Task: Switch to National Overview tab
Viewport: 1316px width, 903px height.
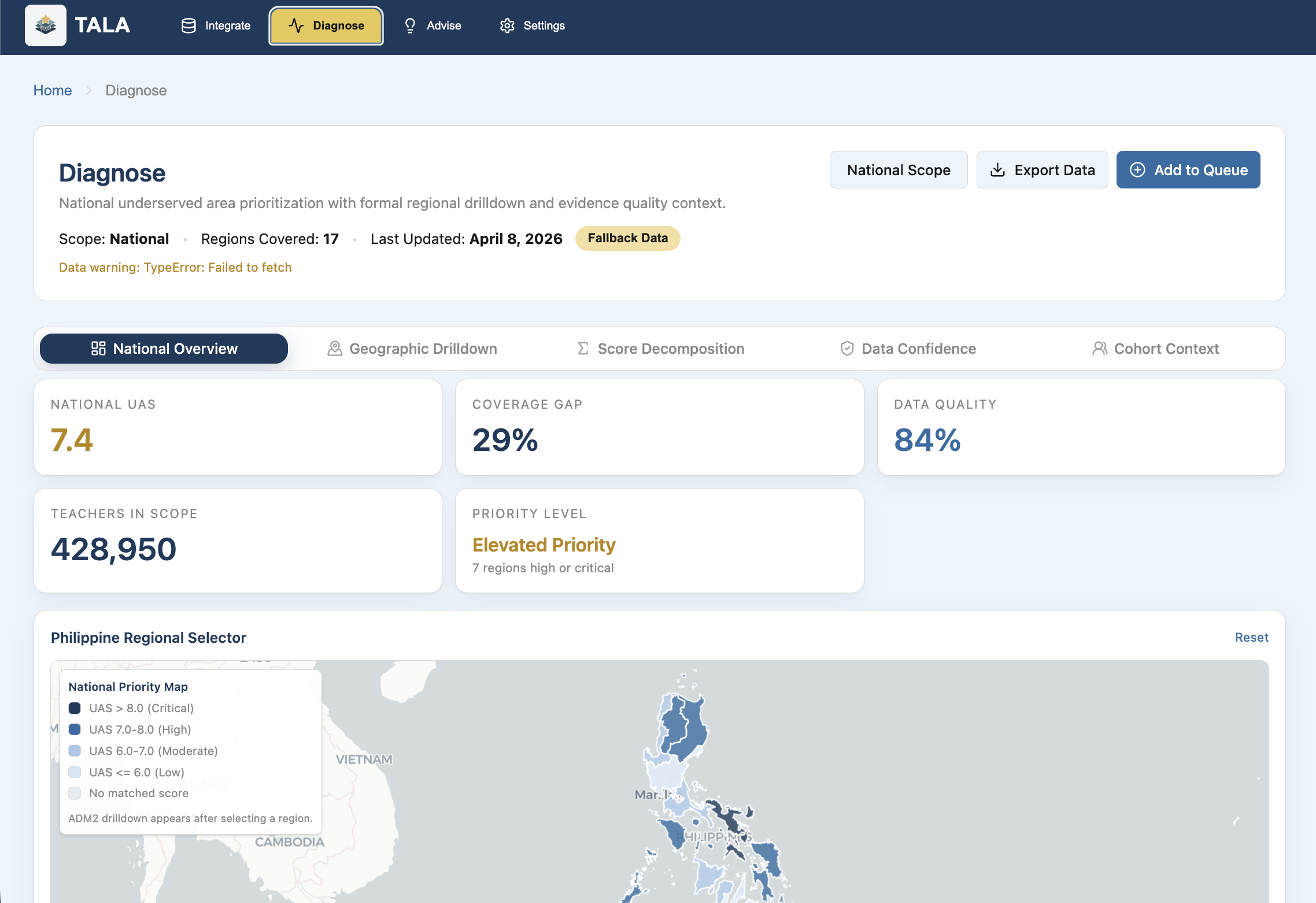Action: click(164, 349)
